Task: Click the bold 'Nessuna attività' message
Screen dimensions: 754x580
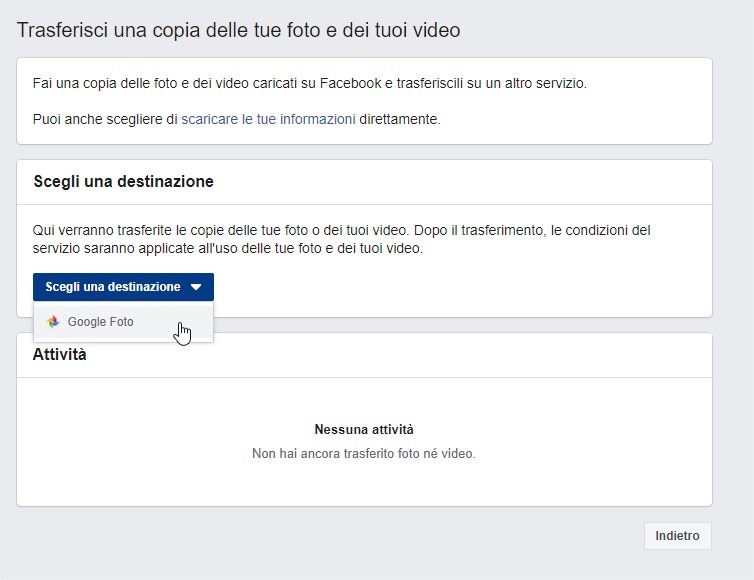Action: tap(364, 430)
